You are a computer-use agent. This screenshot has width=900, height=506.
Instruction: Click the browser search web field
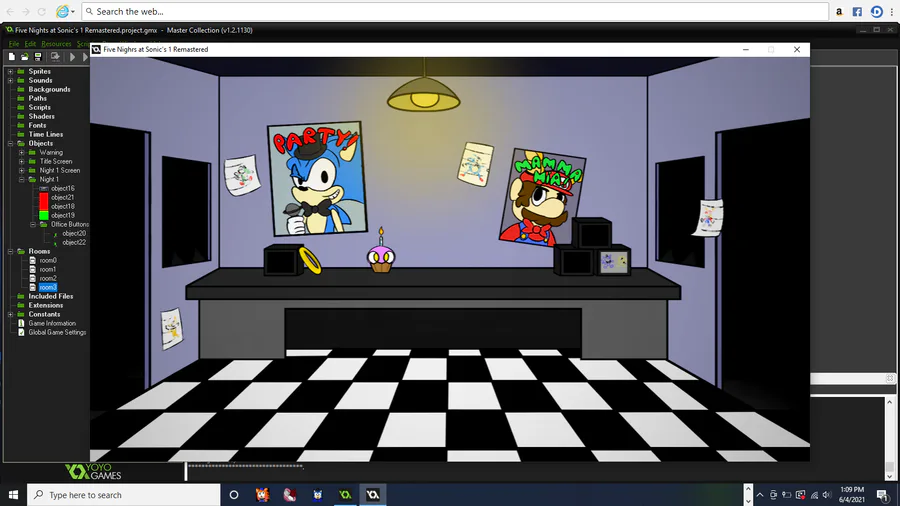click(455, 11)
